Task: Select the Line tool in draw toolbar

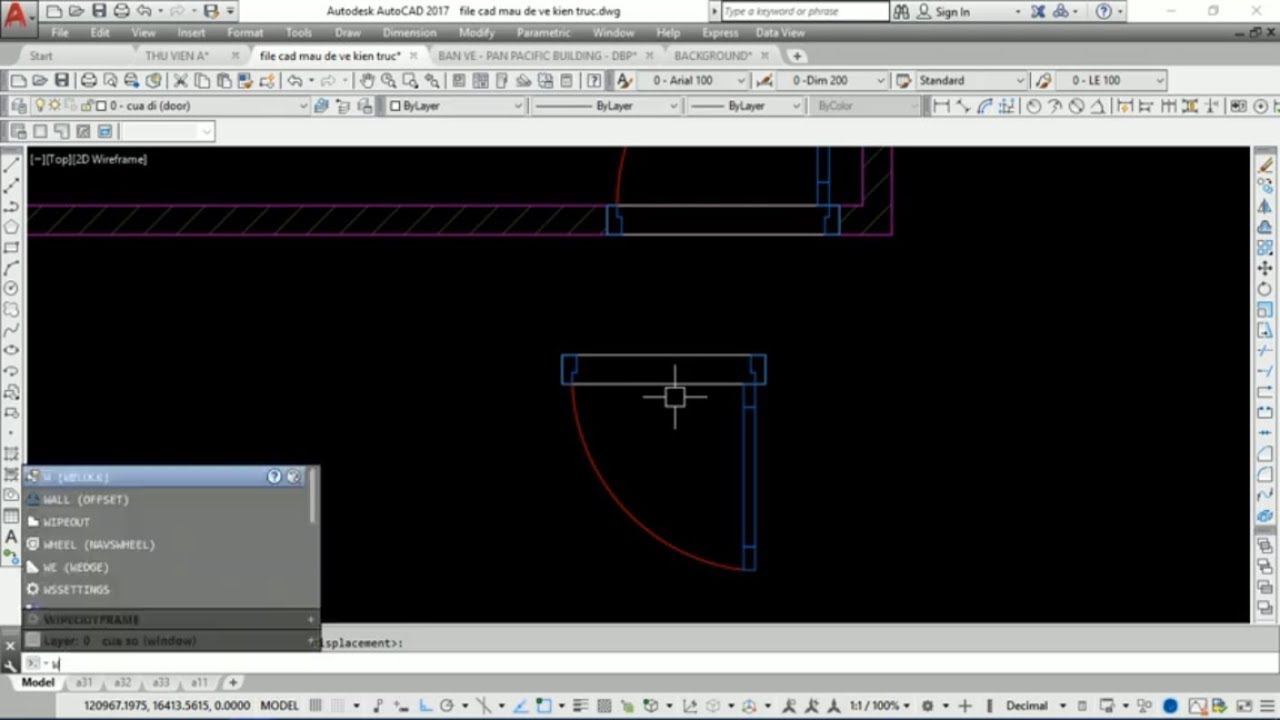Action: point(12,165)
